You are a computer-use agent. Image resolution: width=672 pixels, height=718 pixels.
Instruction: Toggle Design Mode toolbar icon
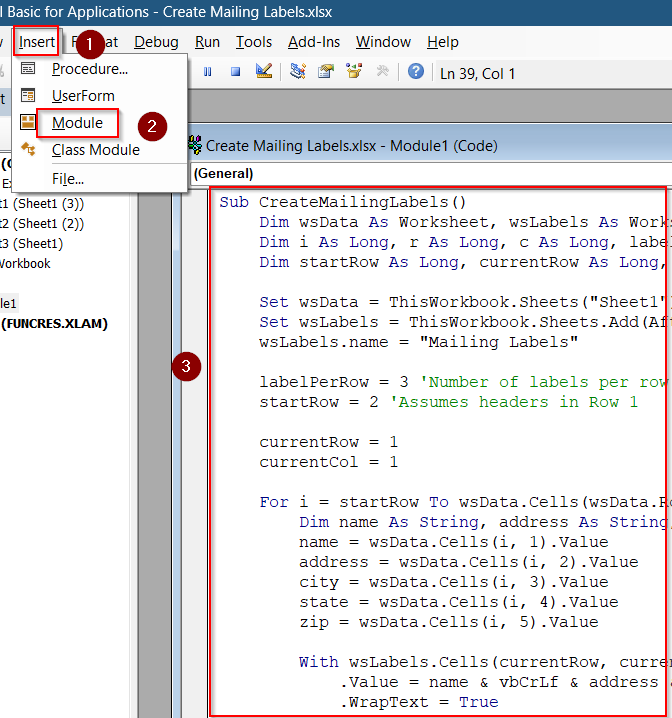coord(264,71)
